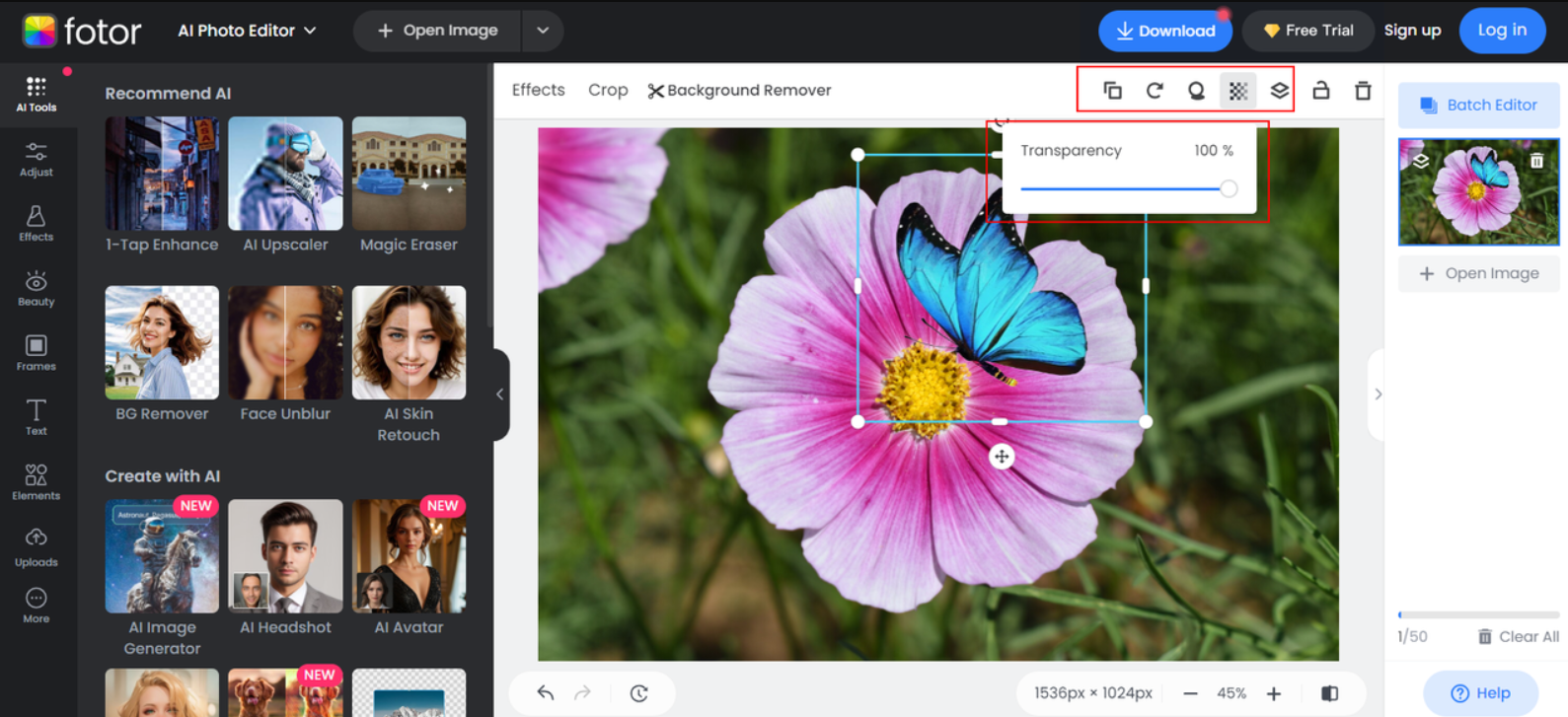Click the Fotor logo
This screenshot has width=1568, height=717.
tap(82, 32)
